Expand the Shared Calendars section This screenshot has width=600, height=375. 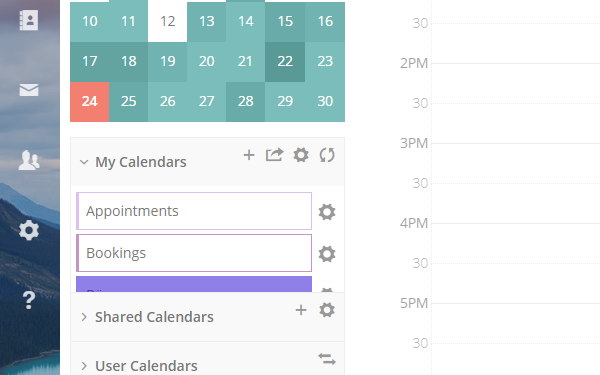point(84,317)
